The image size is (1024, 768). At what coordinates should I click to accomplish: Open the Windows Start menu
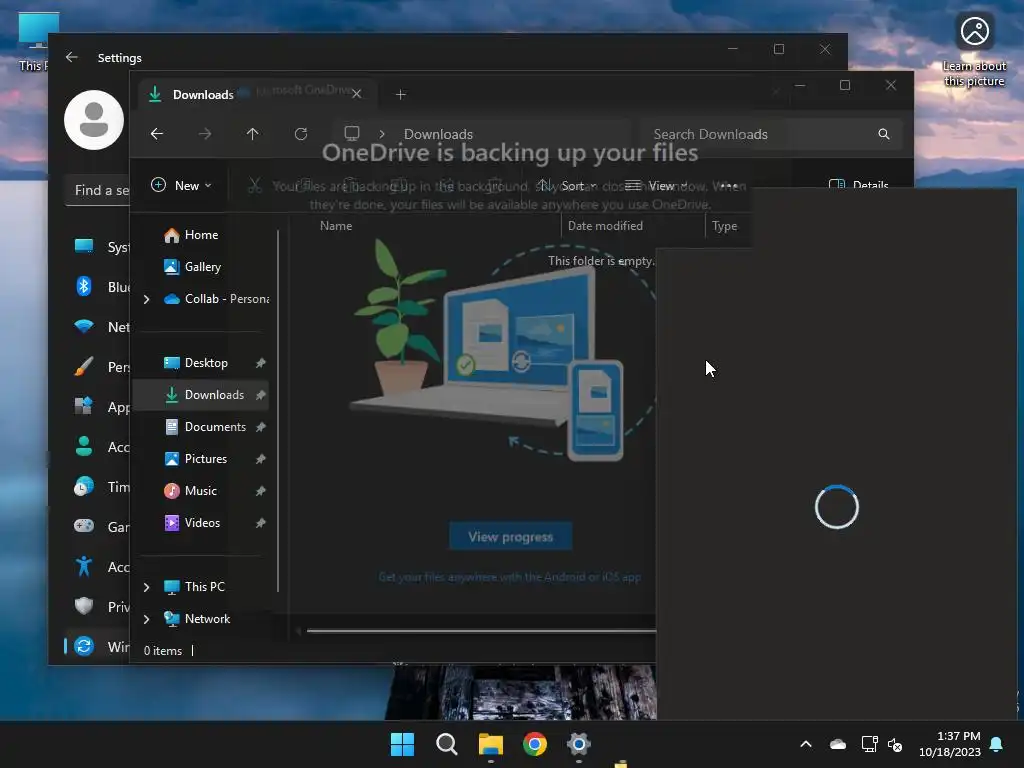(x=402, y=744)
